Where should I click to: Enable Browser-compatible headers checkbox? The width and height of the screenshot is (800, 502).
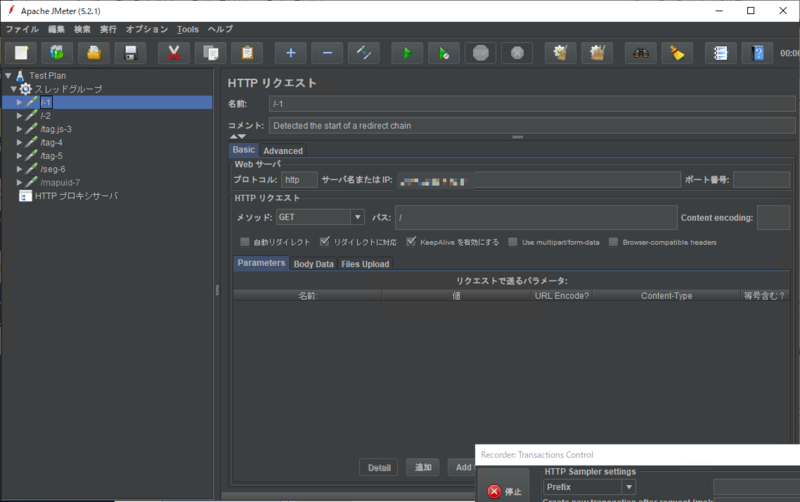[x=613, y=242]
